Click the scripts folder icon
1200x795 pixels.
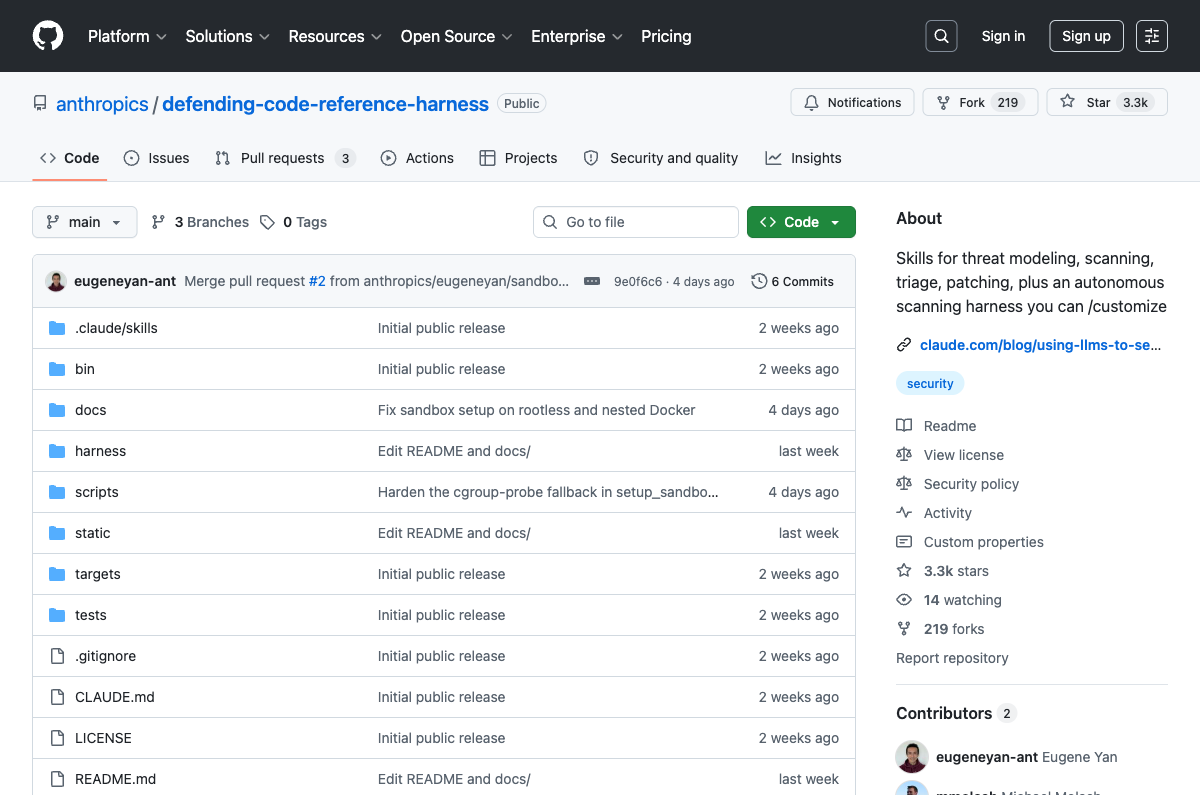[x=57, y=492]
